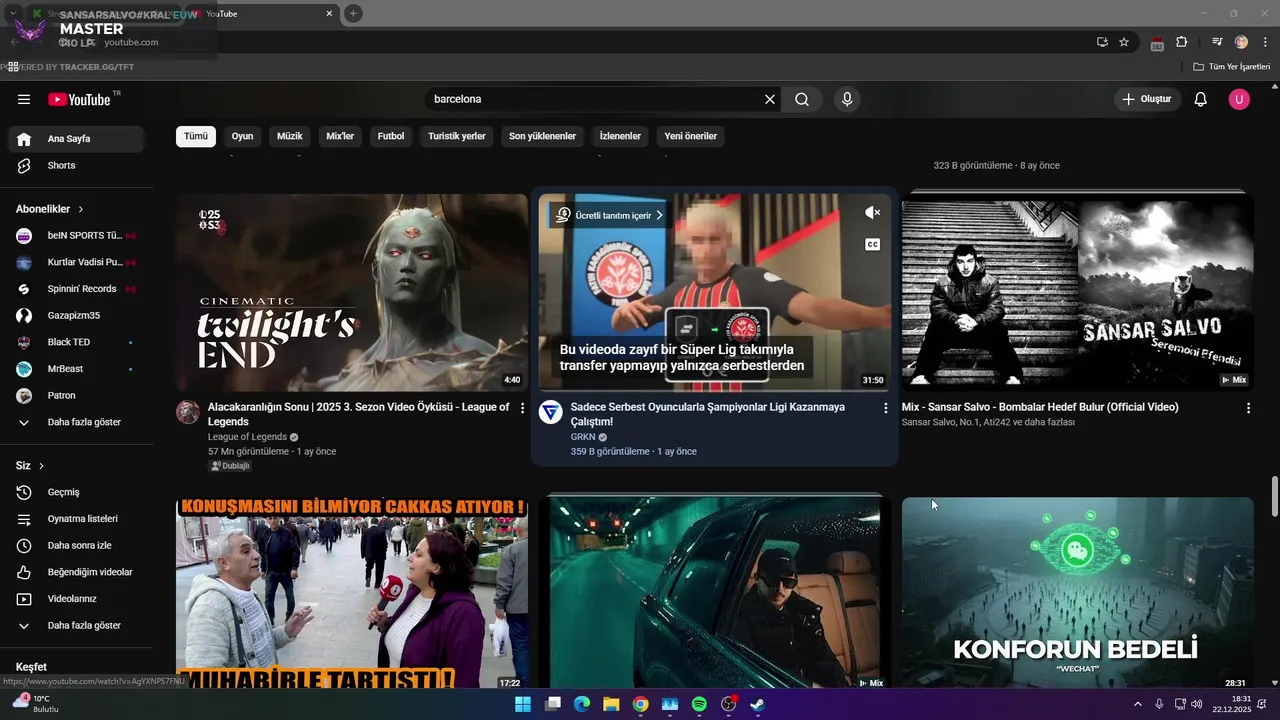Open the Windows Start menu
The height and width of the screenshot is (720, 1280).
pyautogui.click(x=523, y=704)
